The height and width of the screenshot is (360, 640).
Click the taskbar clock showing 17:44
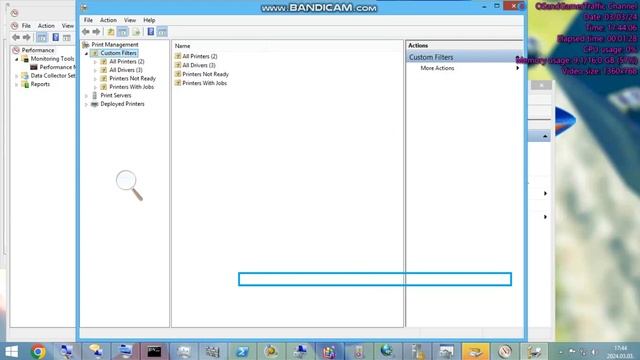pos(620,352)
